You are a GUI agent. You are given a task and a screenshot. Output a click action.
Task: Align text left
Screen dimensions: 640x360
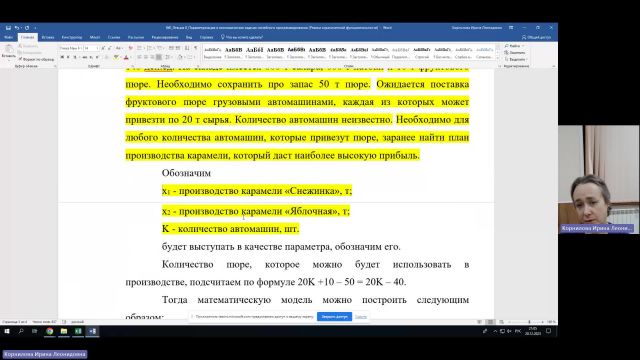pos(139,57)
